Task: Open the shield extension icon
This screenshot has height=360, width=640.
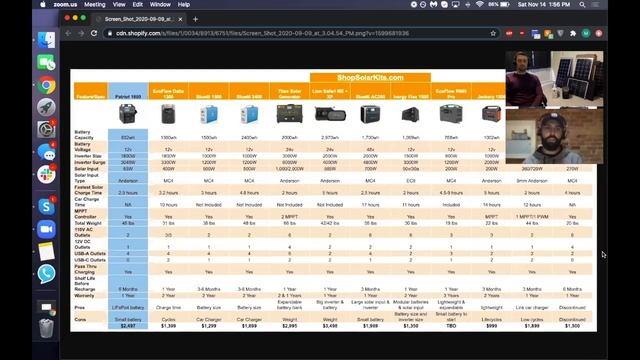Action: (561, 33)
